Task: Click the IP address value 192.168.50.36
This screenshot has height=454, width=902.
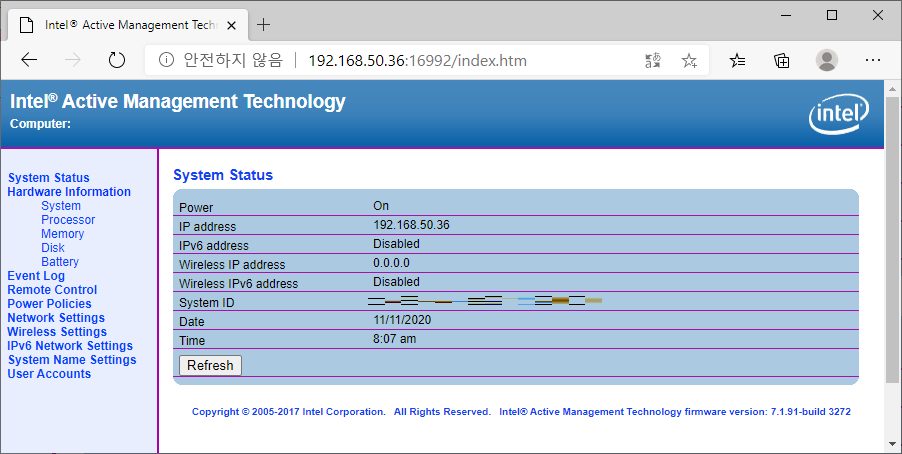Action: pyautogui.click(x=411, y=225)
